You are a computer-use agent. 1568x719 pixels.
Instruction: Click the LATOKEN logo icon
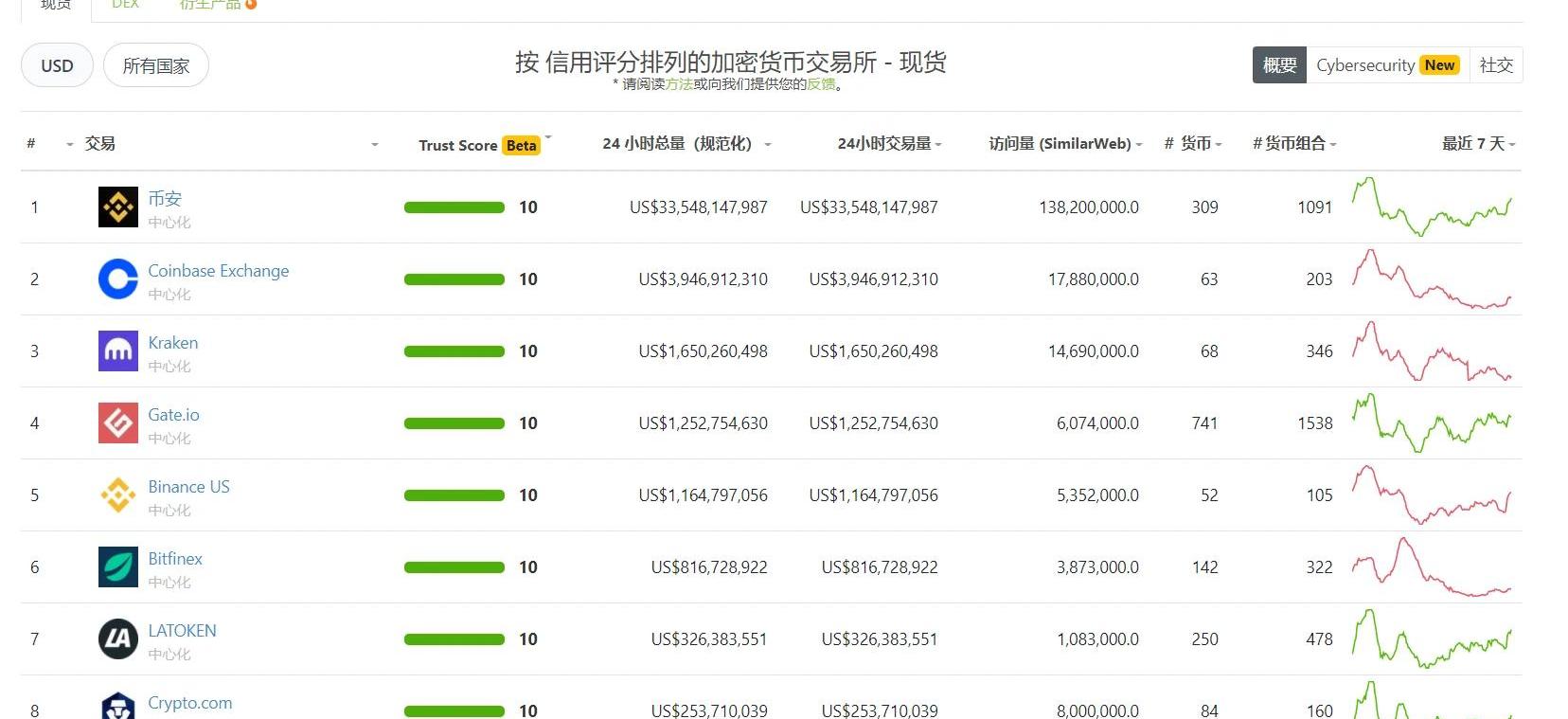118,639
